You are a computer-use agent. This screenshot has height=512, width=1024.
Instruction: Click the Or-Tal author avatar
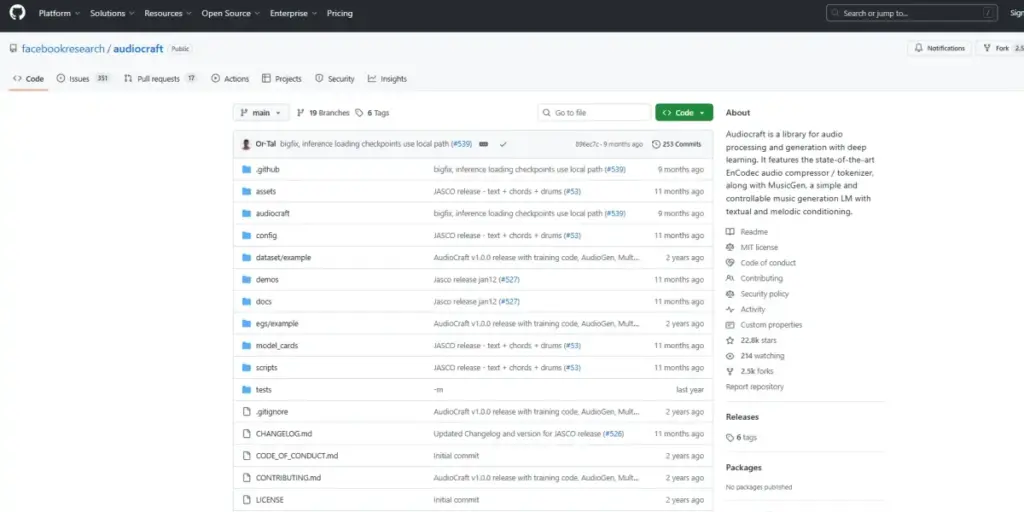(246, 144)
